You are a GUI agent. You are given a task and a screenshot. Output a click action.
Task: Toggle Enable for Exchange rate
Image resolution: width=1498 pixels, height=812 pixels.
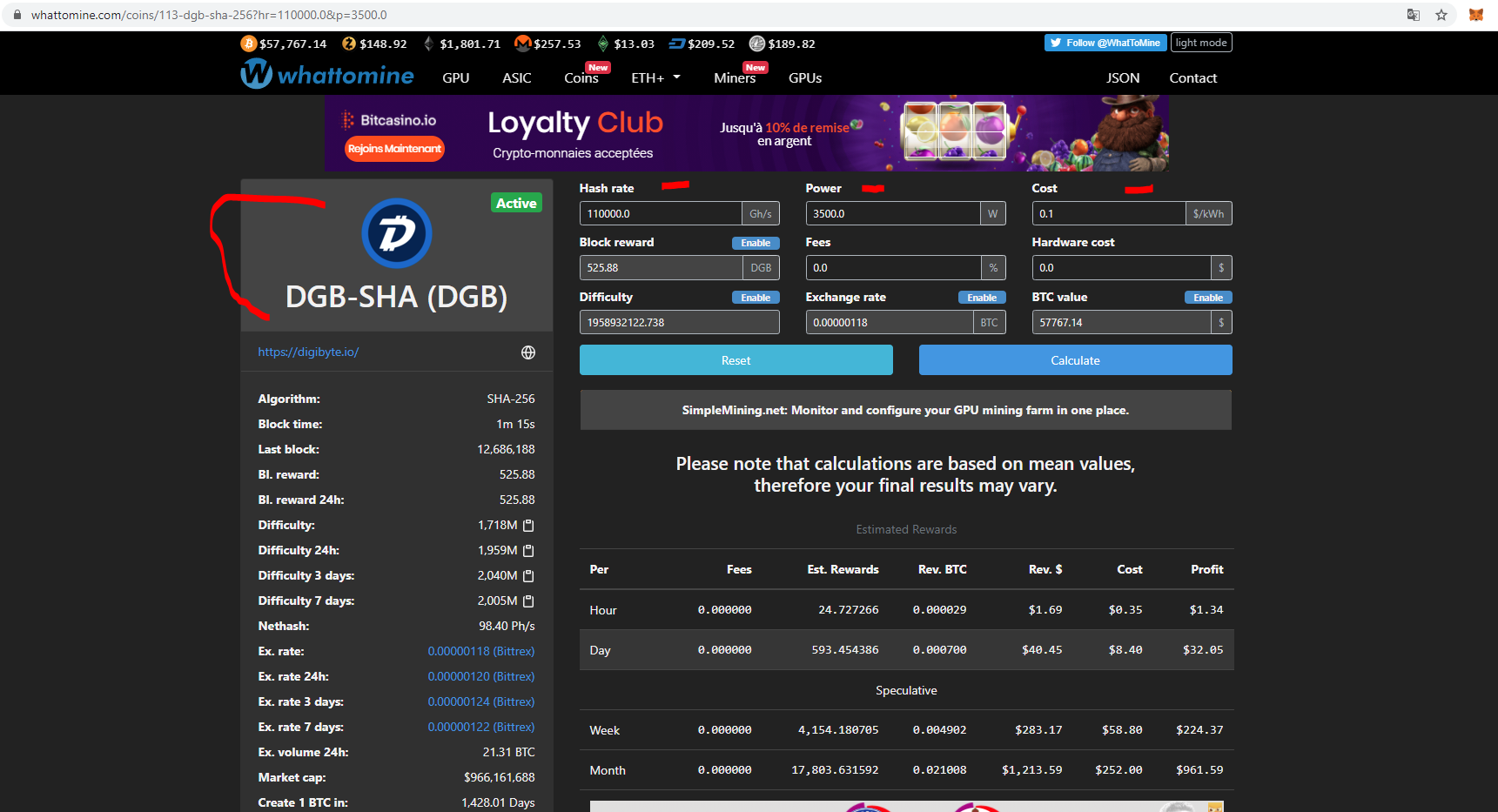[x=982, y=298]
